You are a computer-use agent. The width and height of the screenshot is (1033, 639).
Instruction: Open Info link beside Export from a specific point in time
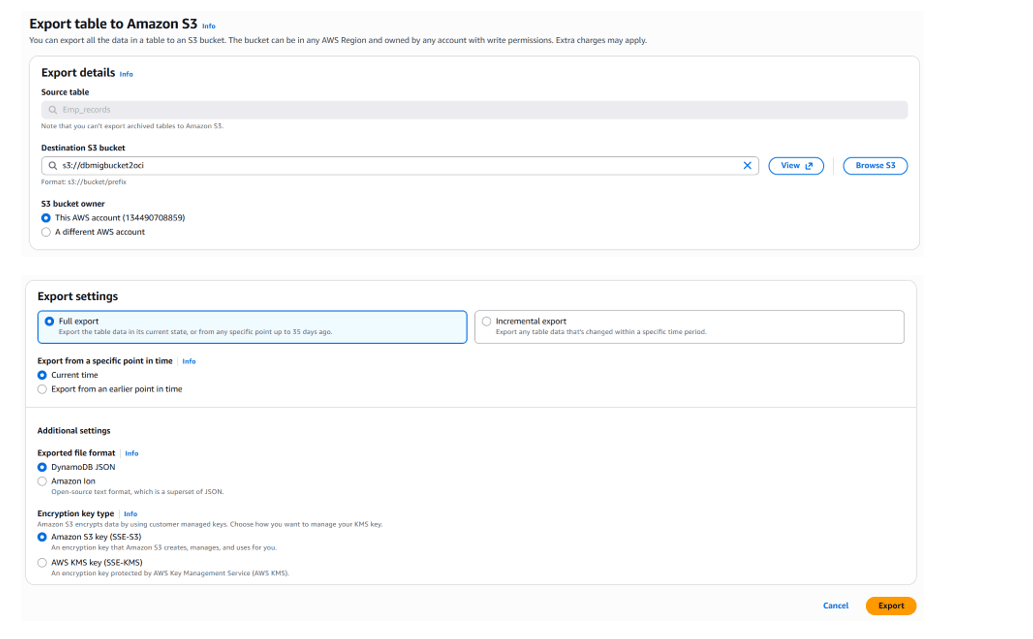pyautogui.click(x=189, y=361)
